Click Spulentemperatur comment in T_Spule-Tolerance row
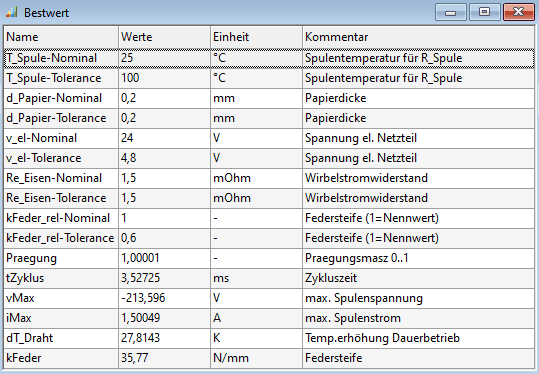Viewport: 539px width, 374px height. (384, 78)
